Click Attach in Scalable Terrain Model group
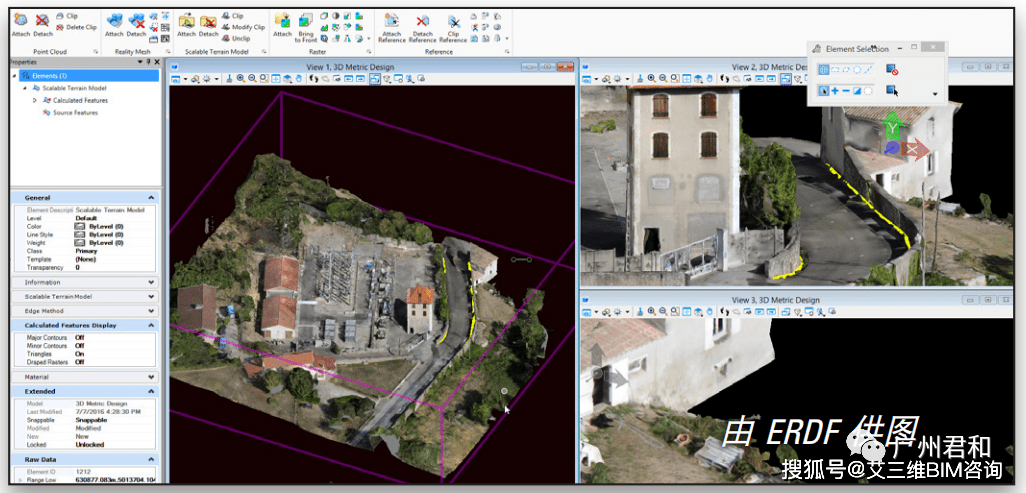Screen dimensions: 1026x493 (x=186, y=25)
